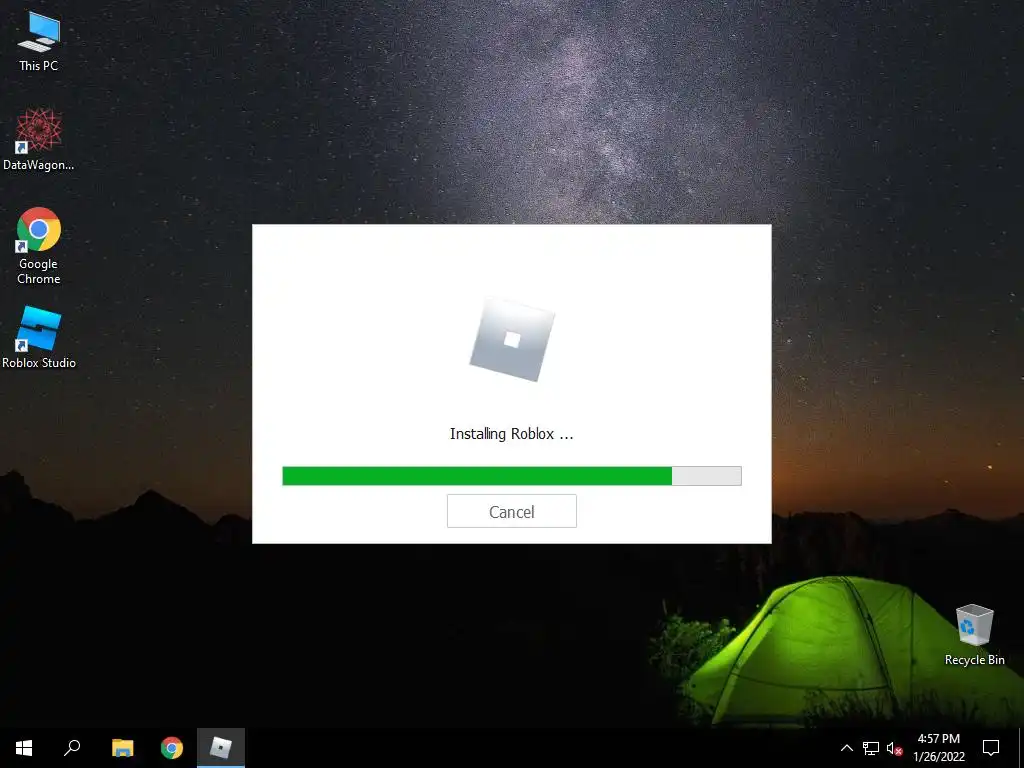Viewport: 1024px width, 768px height.
Task: Click the Roblox installer taskbar button
Action: point(221,748)
